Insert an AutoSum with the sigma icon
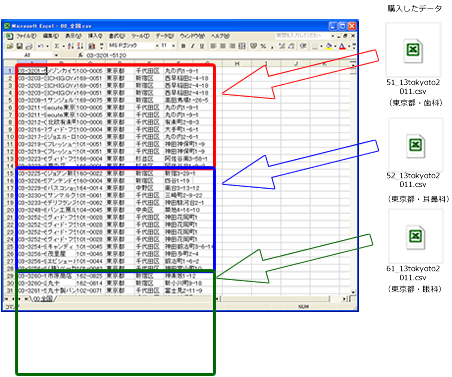 point(57,46)
